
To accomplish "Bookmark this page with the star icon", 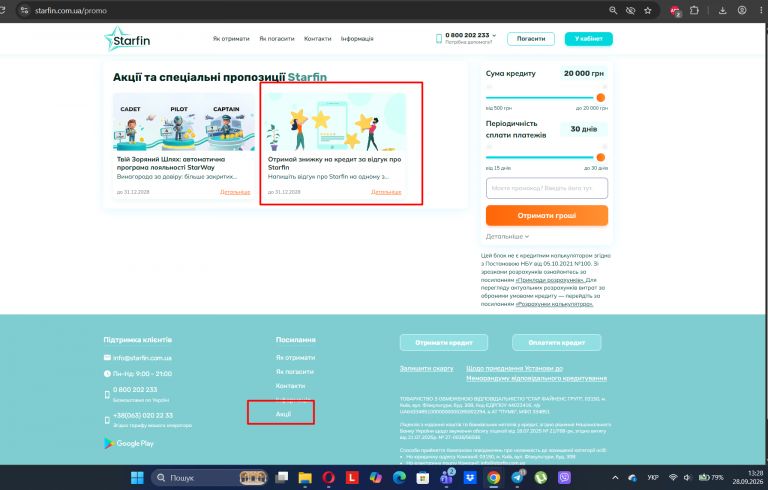I will point(648,10).
